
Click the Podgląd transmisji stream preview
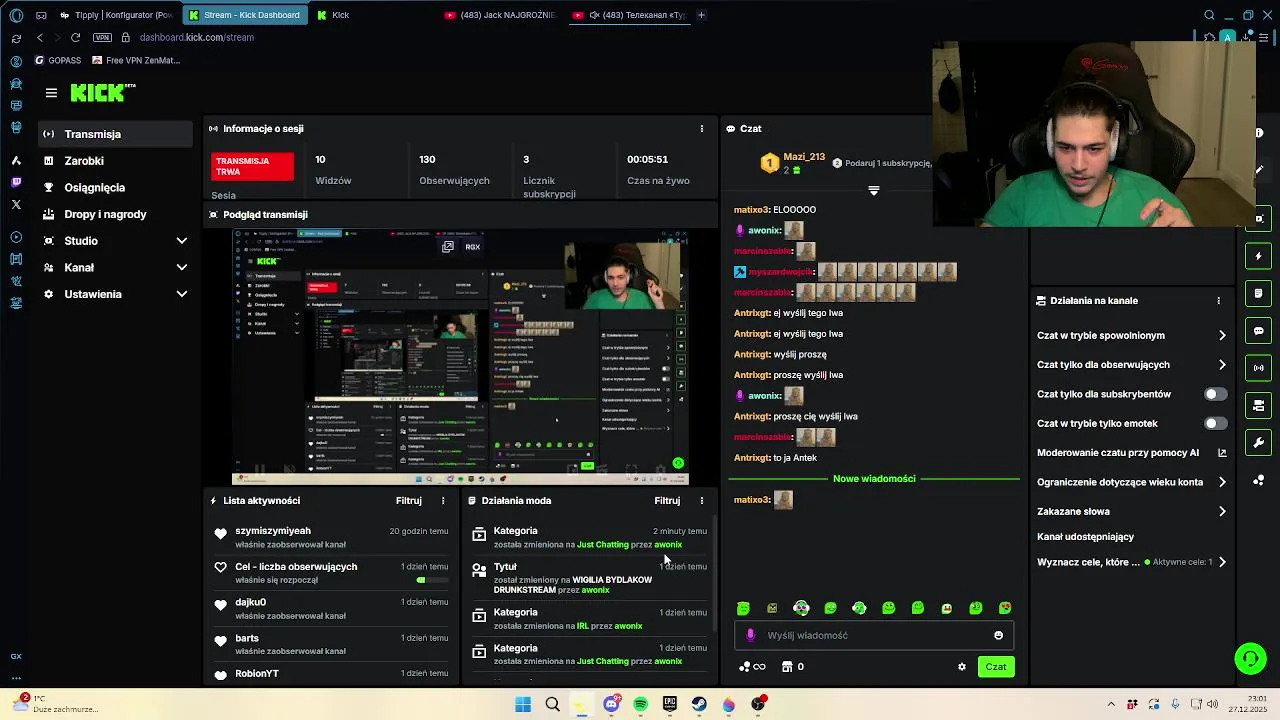pos(460,357)
